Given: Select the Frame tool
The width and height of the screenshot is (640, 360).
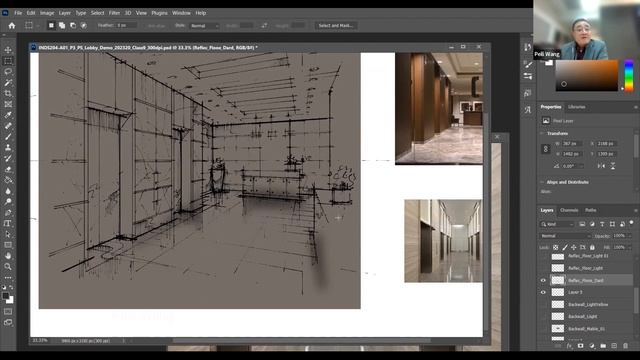Looking at the screenshot, I should 8,104.
